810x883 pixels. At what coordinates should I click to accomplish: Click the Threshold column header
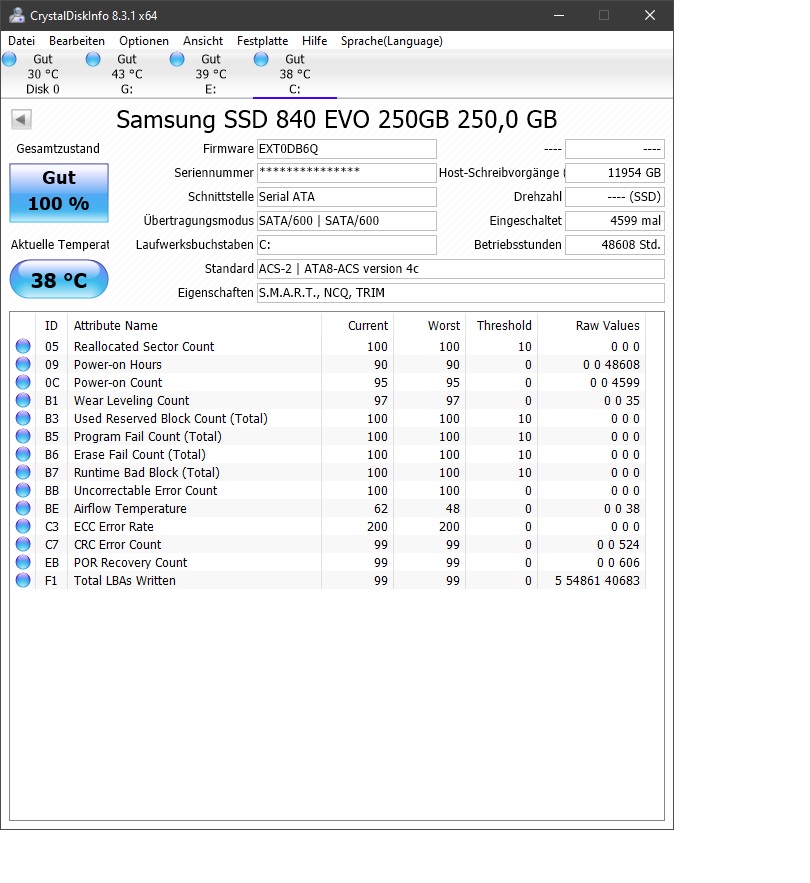click(x=501, y=325)
